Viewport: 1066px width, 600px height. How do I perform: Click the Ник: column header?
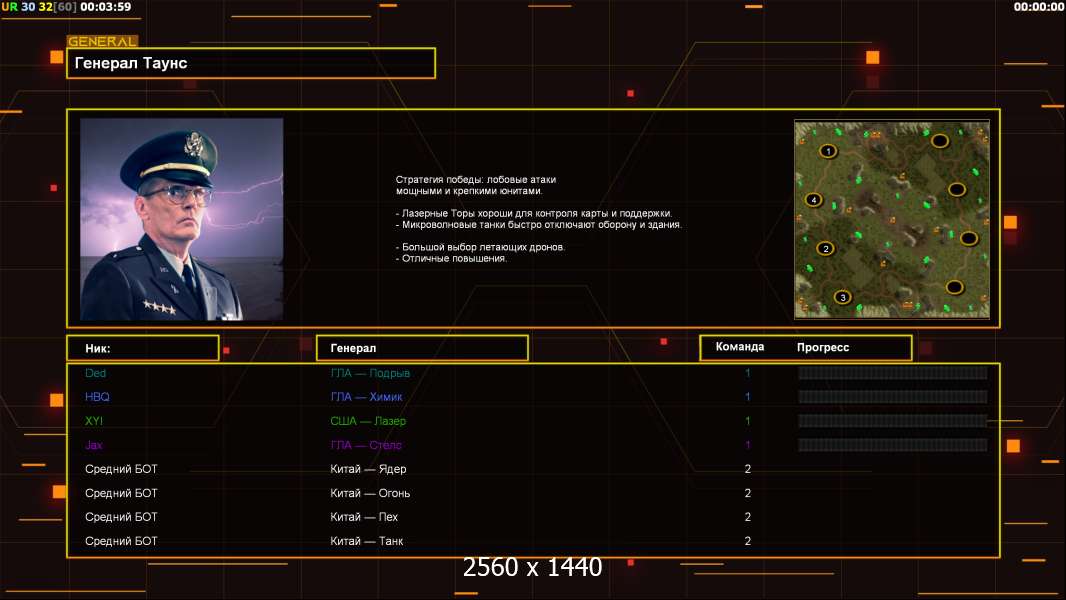(x=142, y=348)
